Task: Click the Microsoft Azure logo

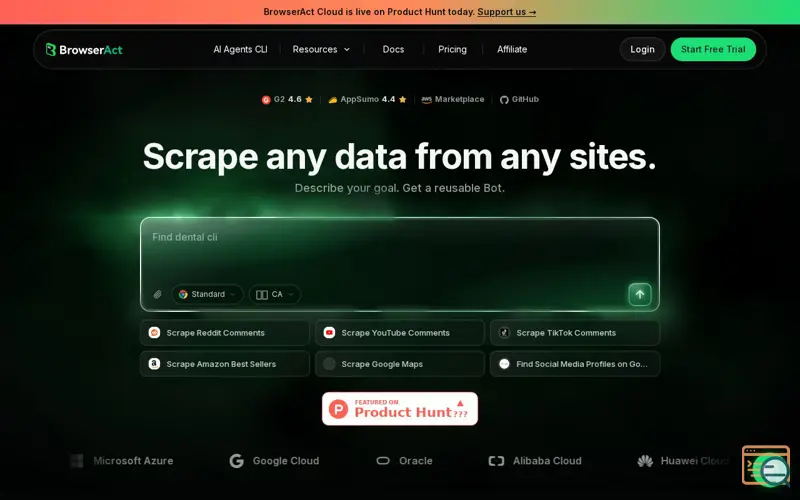Action: [x=121, y=461]
